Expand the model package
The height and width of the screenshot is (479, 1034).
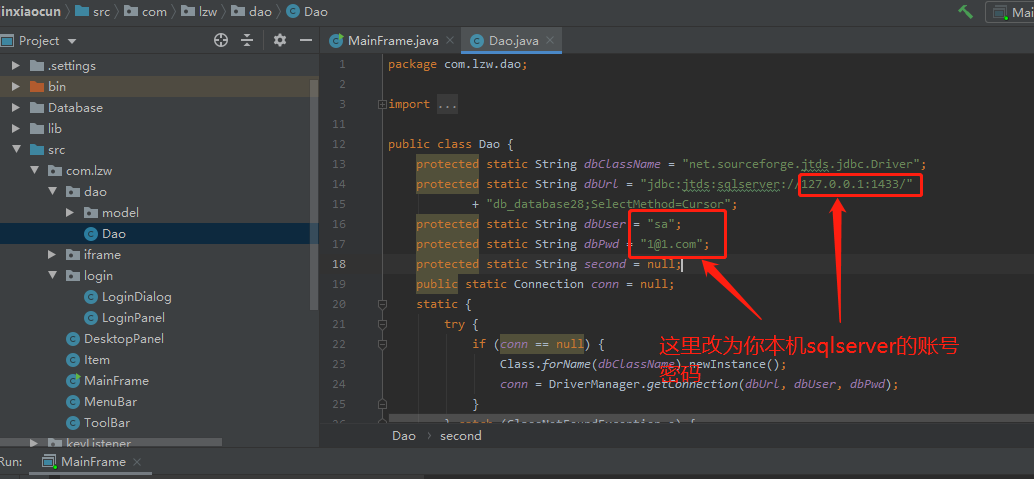coord(71,213)
